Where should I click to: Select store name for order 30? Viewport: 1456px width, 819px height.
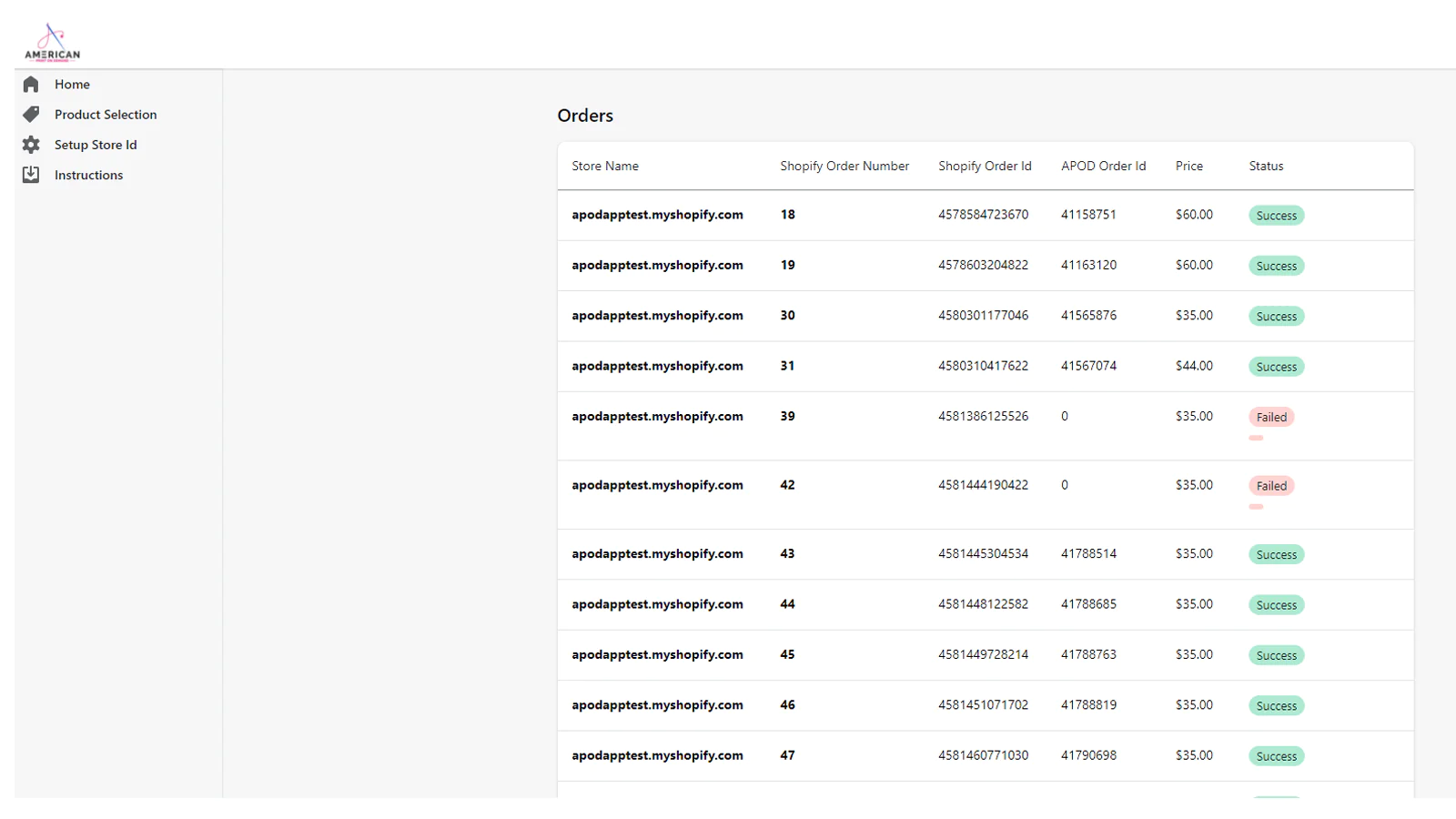coord(657,316)
